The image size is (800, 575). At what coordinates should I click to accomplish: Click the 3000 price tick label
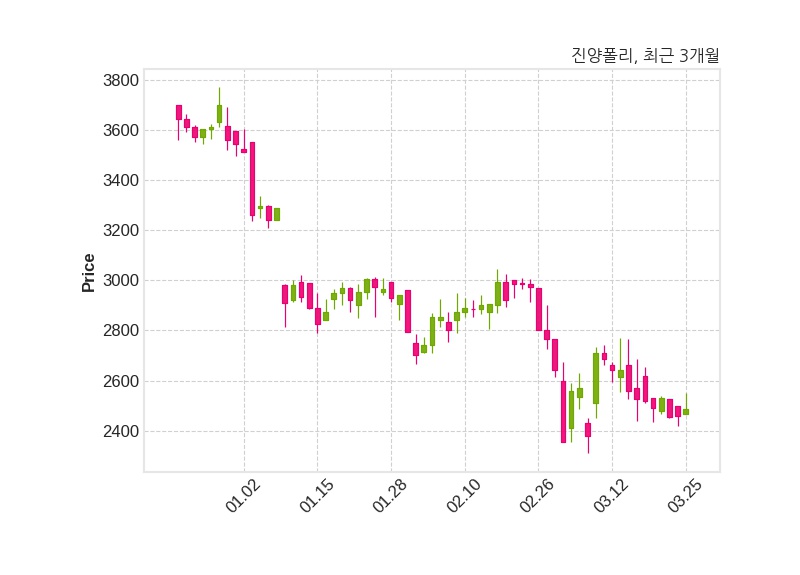click(121, 280)
